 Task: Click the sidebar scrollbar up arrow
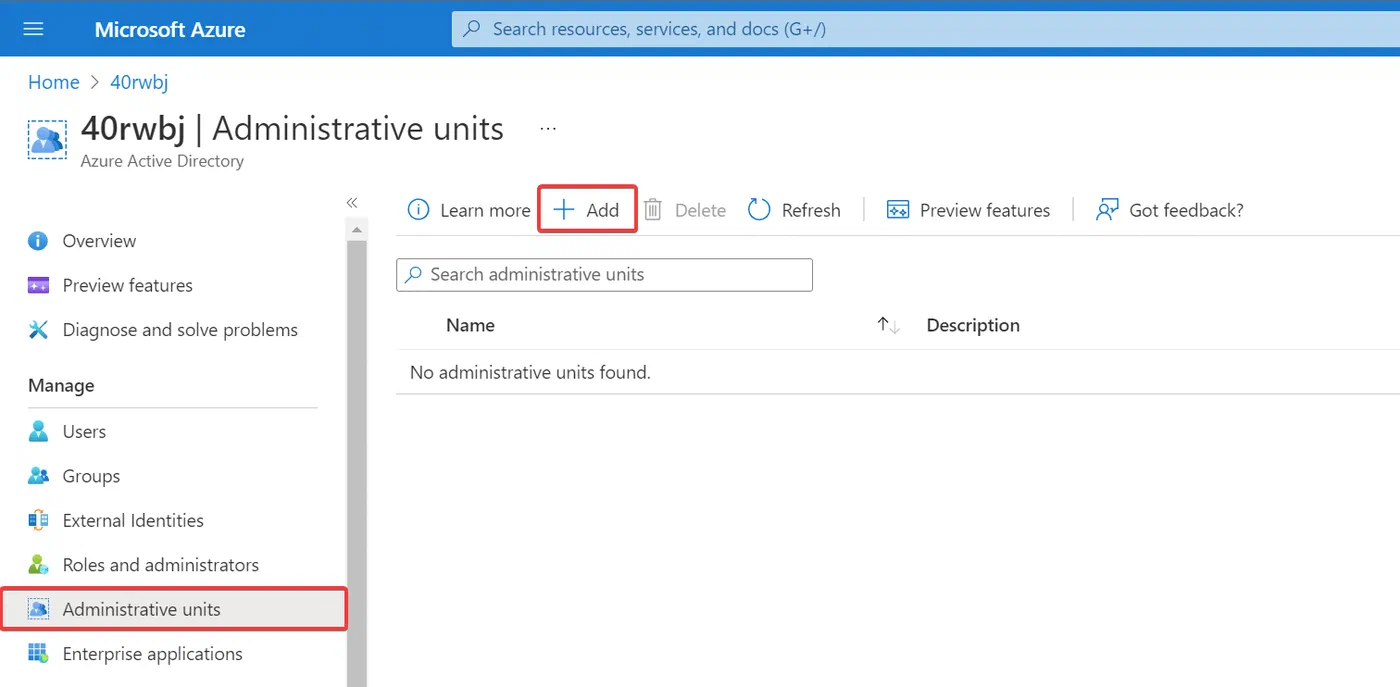[357, 230]
